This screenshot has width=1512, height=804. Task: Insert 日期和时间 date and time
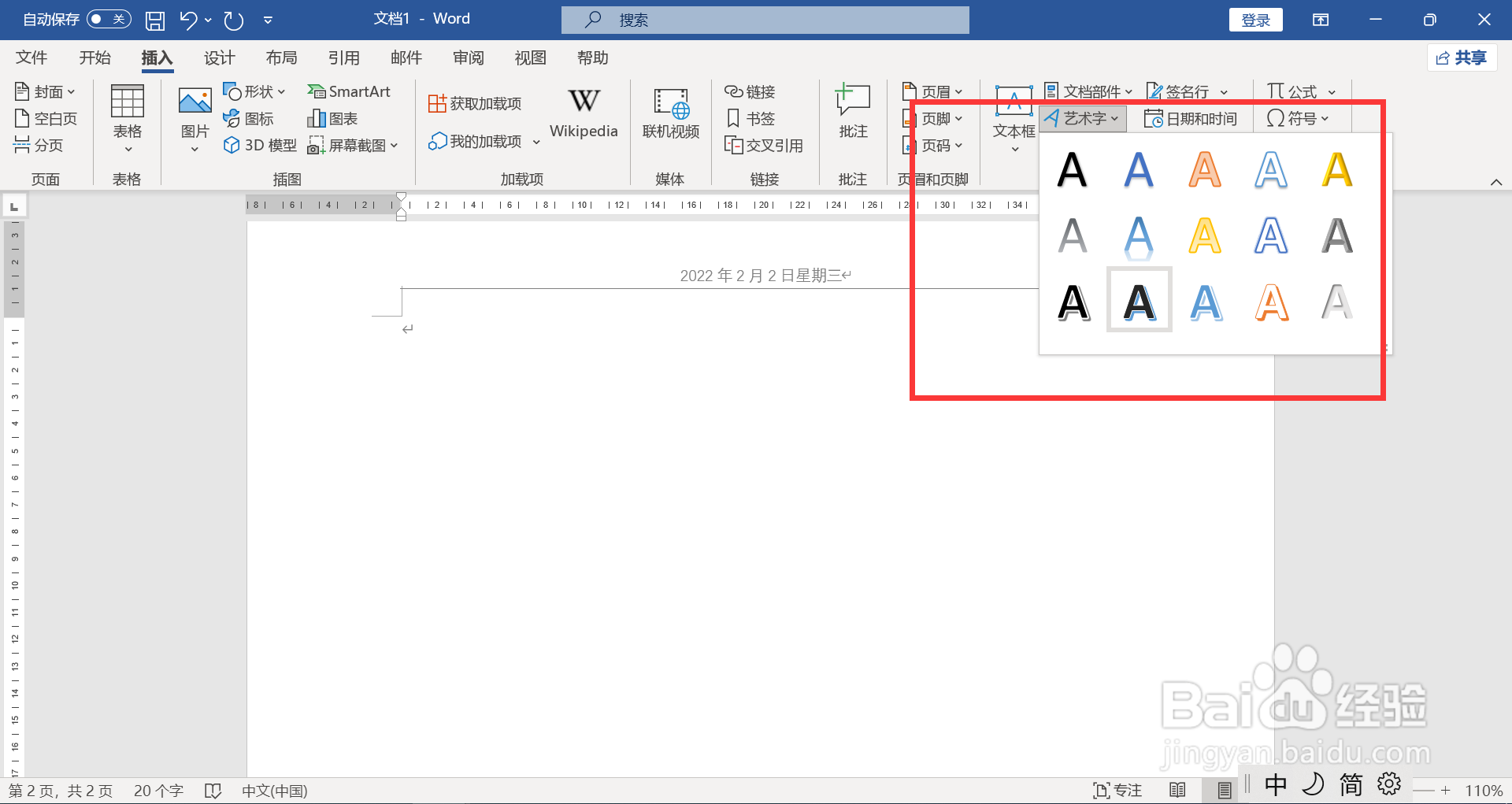(1191, 118)
